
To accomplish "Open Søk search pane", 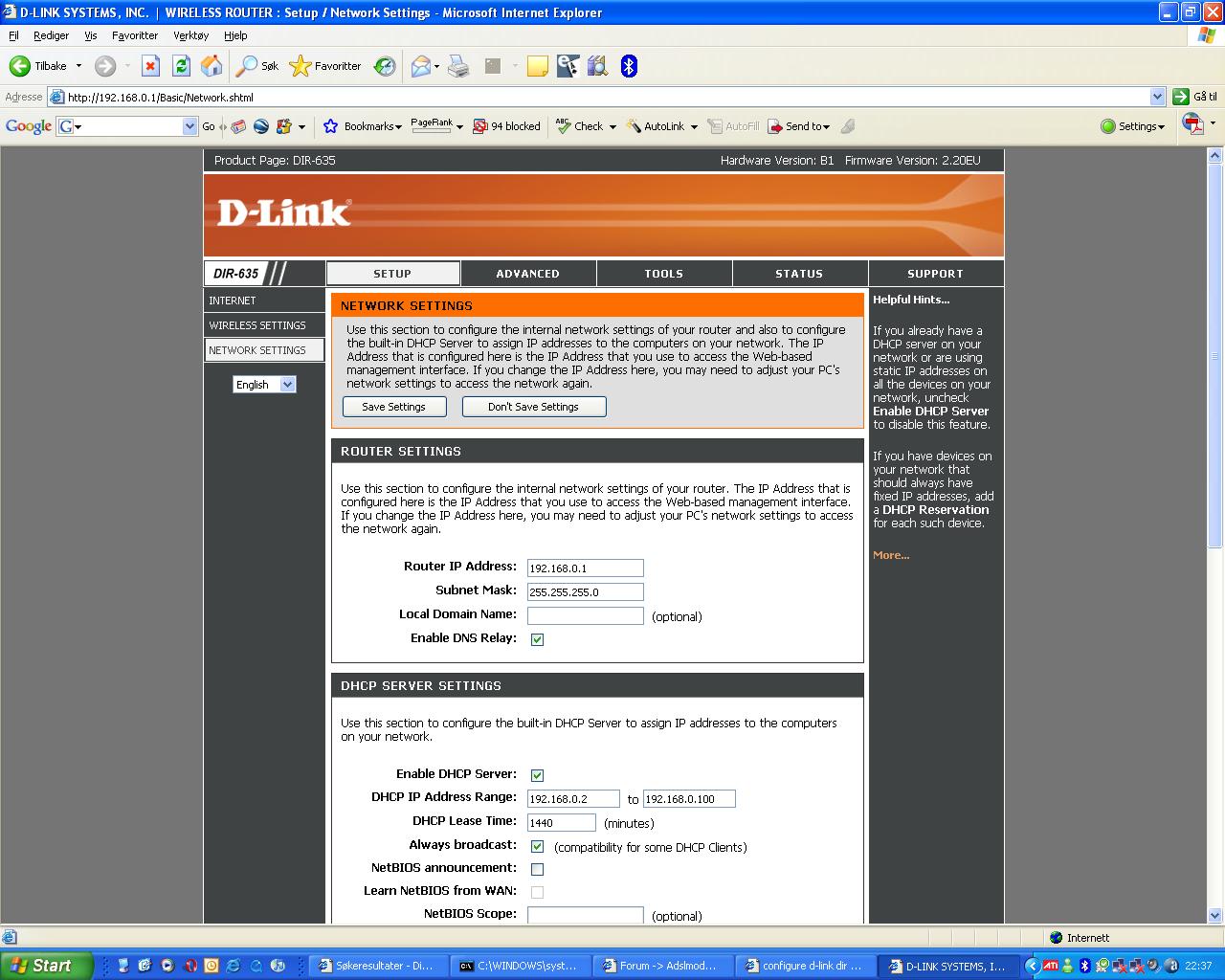I will 257,66.
